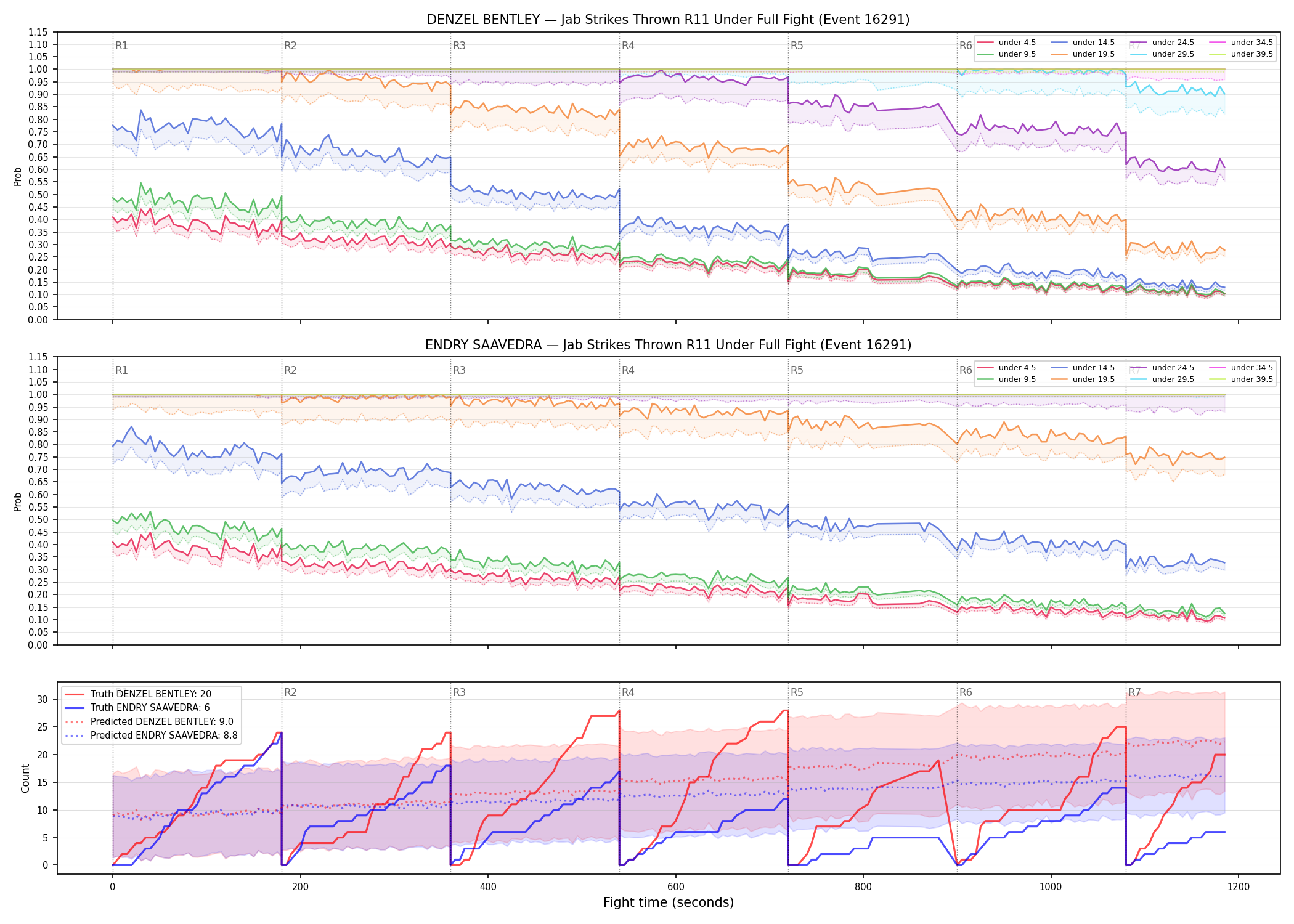Viewport: 1294px width, 924px height.
Task: Click the x-axis tick label 1000
Action: coord(1051,887)
